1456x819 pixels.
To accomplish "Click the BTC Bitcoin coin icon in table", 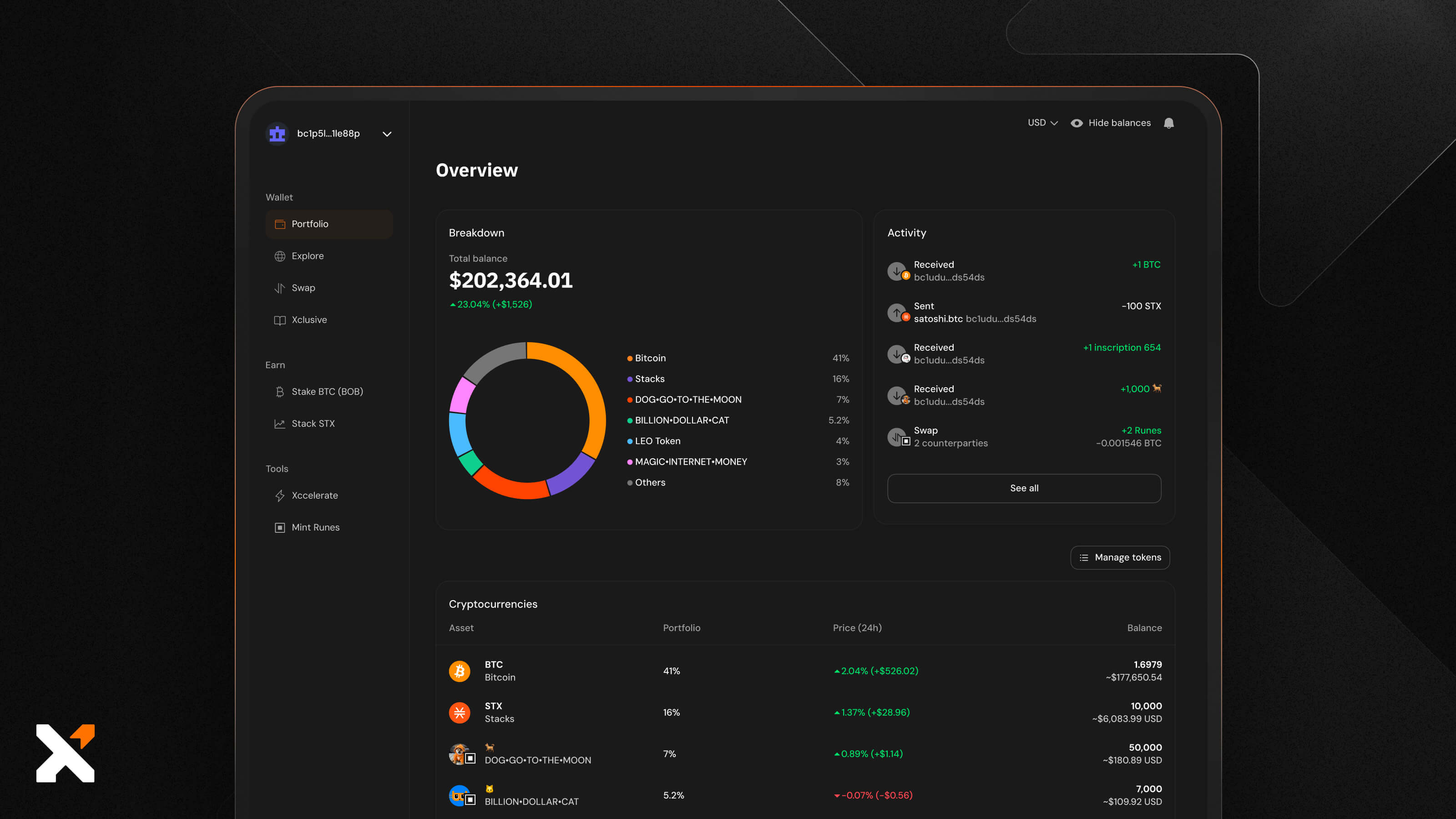I will pyautogui.click(x=460, y=671).
